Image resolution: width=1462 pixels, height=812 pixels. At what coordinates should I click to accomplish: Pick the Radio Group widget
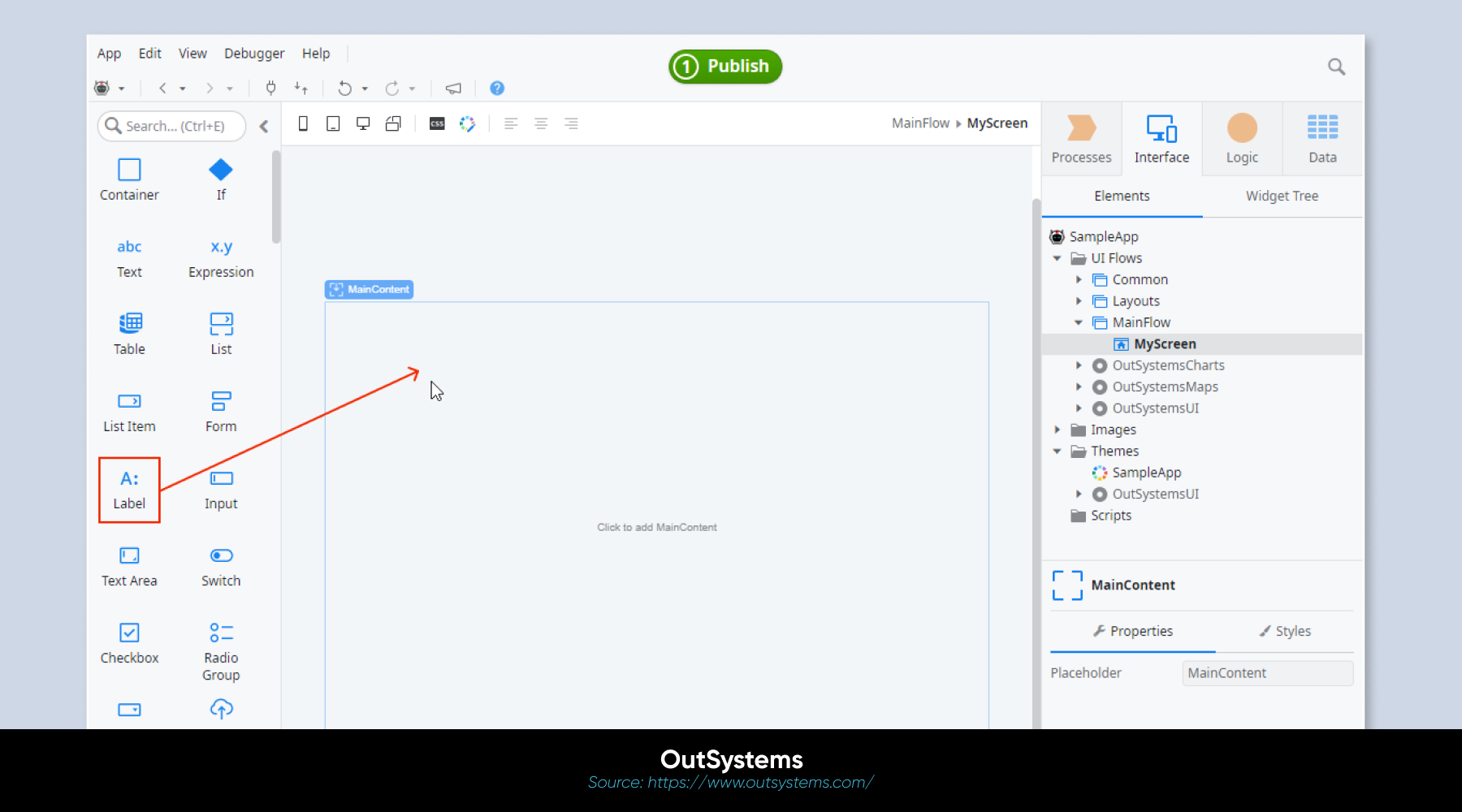221,633
